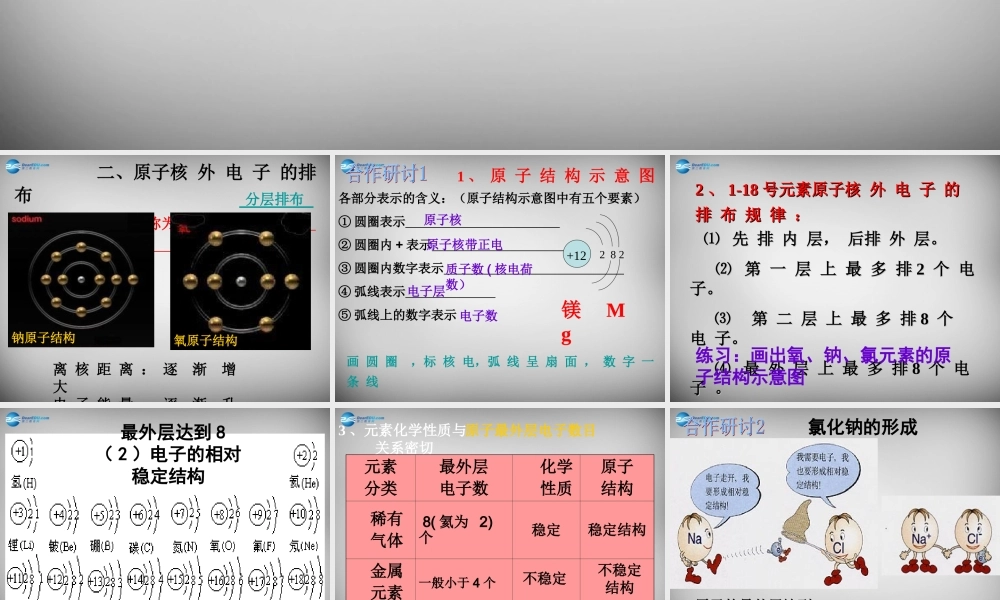Click the answer 电子层 after 弧线表示
The width and height of the screenshot is (1000, 600).
(426, 291)
